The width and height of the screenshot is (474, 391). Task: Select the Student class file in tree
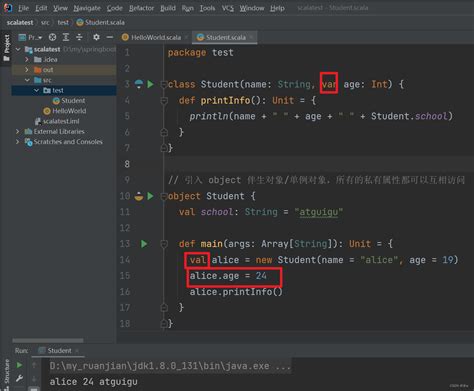click(69, 101)
